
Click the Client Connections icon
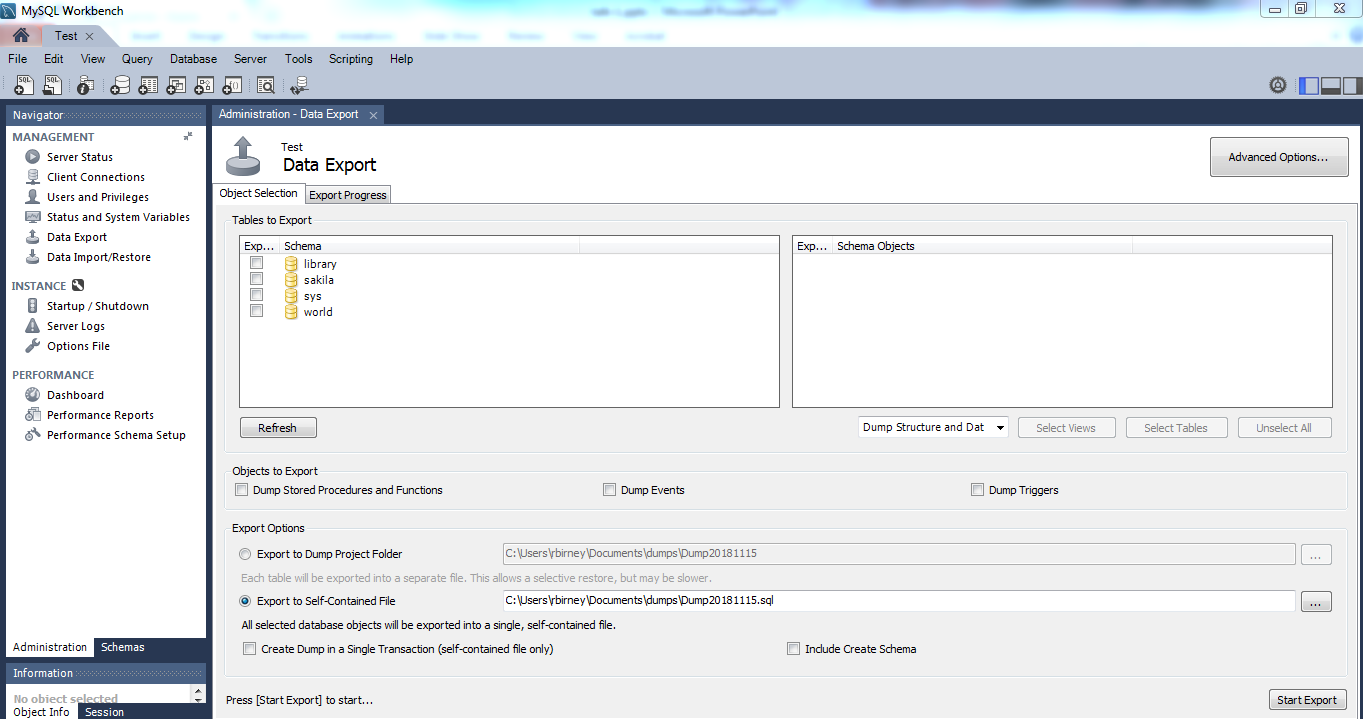[x=33, y=177]
